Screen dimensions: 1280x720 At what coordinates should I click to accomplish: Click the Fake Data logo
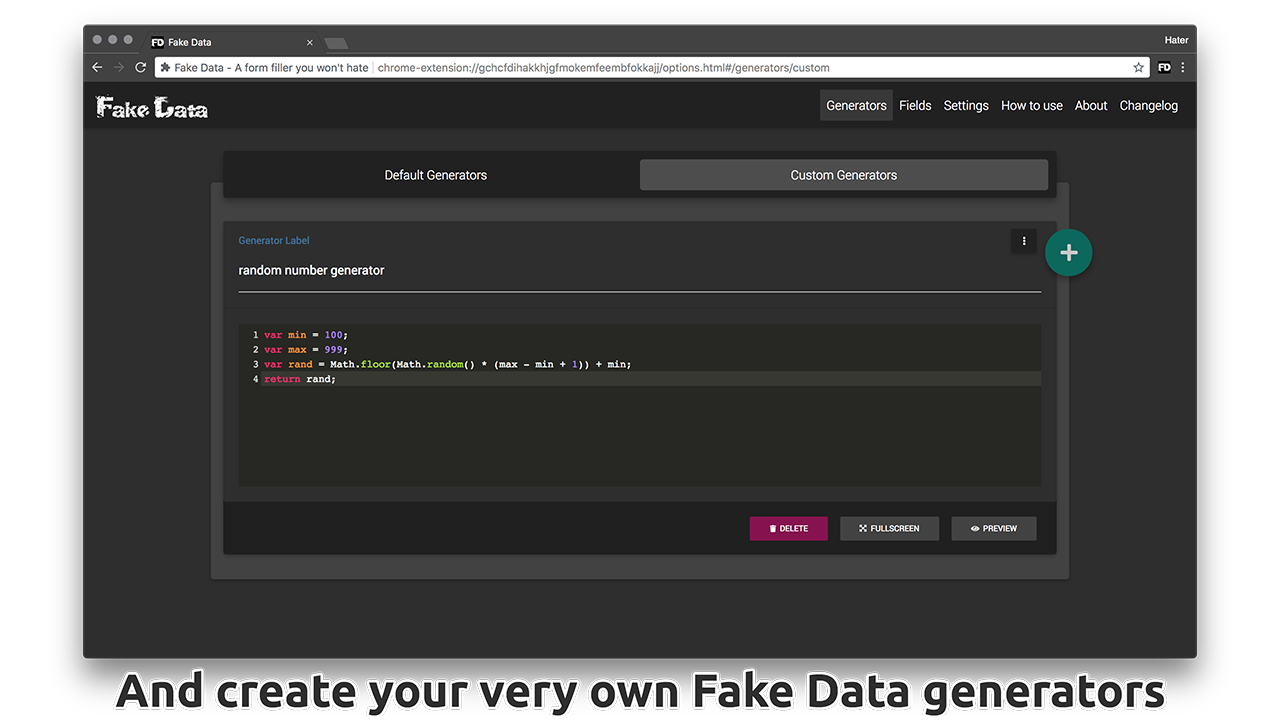point(152,107)
